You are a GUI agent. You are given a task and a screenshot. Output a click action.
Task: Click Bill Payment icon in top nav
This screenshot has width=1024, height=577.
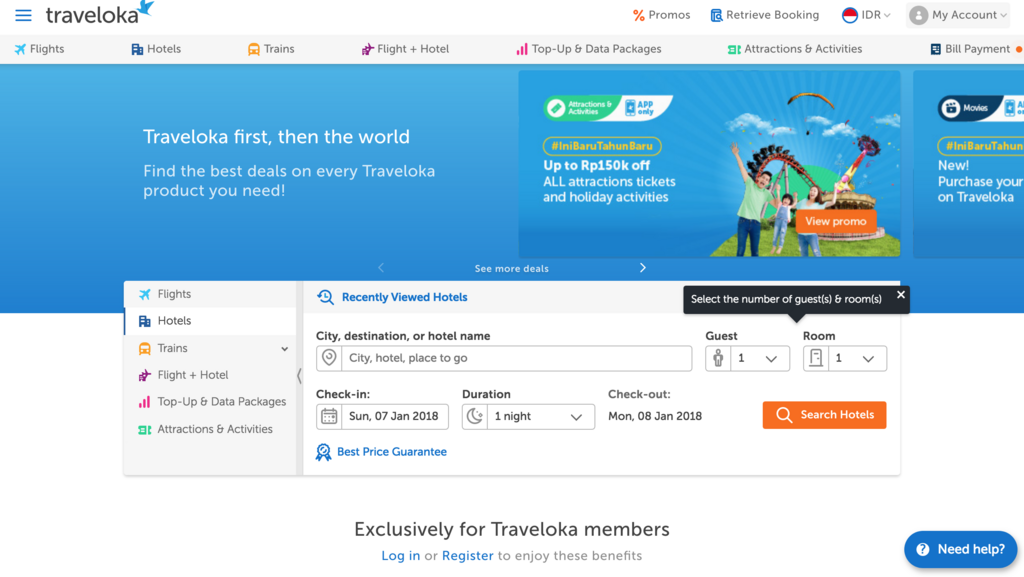(x=935, y=49)
